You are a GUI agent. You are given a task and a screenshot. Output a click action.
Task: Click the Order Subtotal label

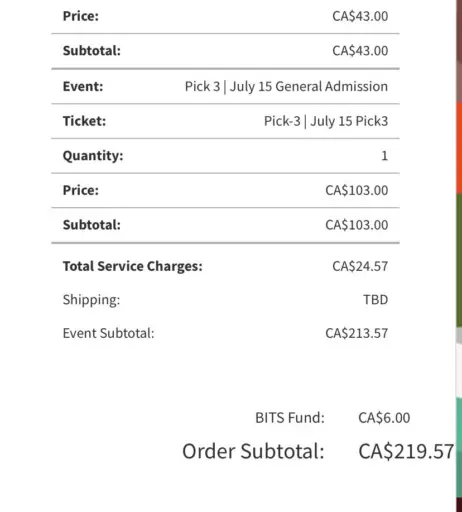click(253, 451)
